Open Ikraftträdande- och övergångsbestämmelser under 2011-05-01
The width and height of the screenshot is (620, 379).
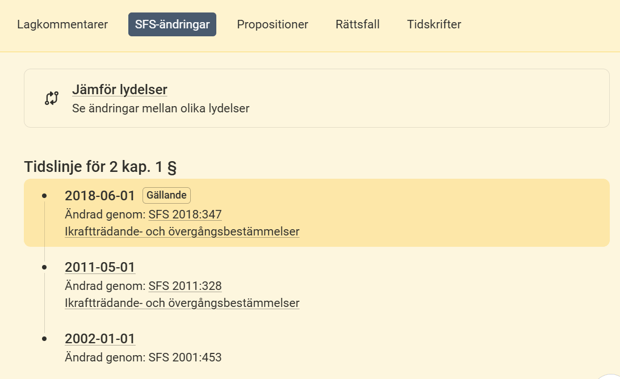tap(182, 303)
